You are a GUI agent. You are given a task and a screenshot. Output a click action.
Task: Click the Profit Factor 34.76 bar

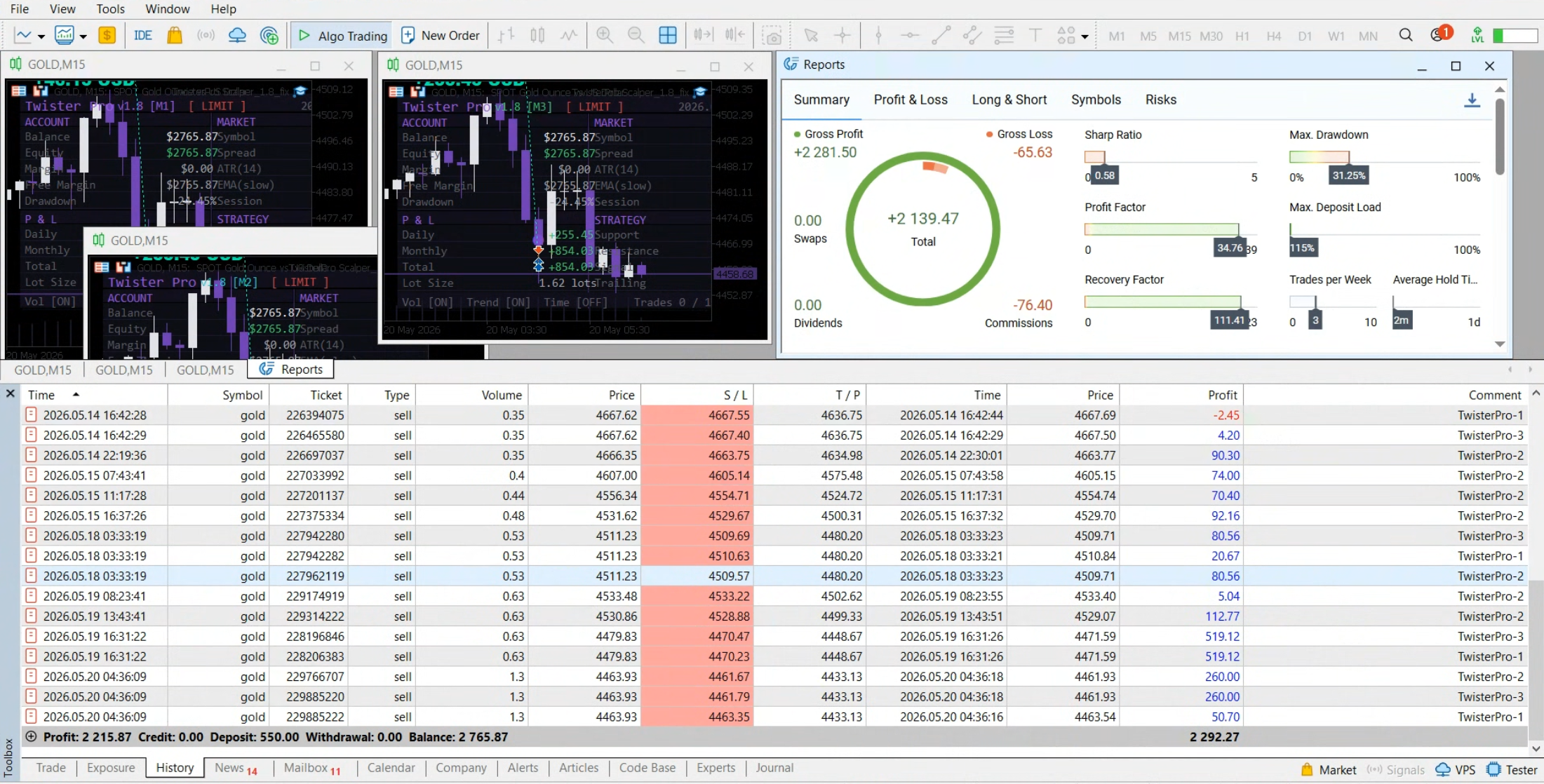click(x=1161, y=229)
